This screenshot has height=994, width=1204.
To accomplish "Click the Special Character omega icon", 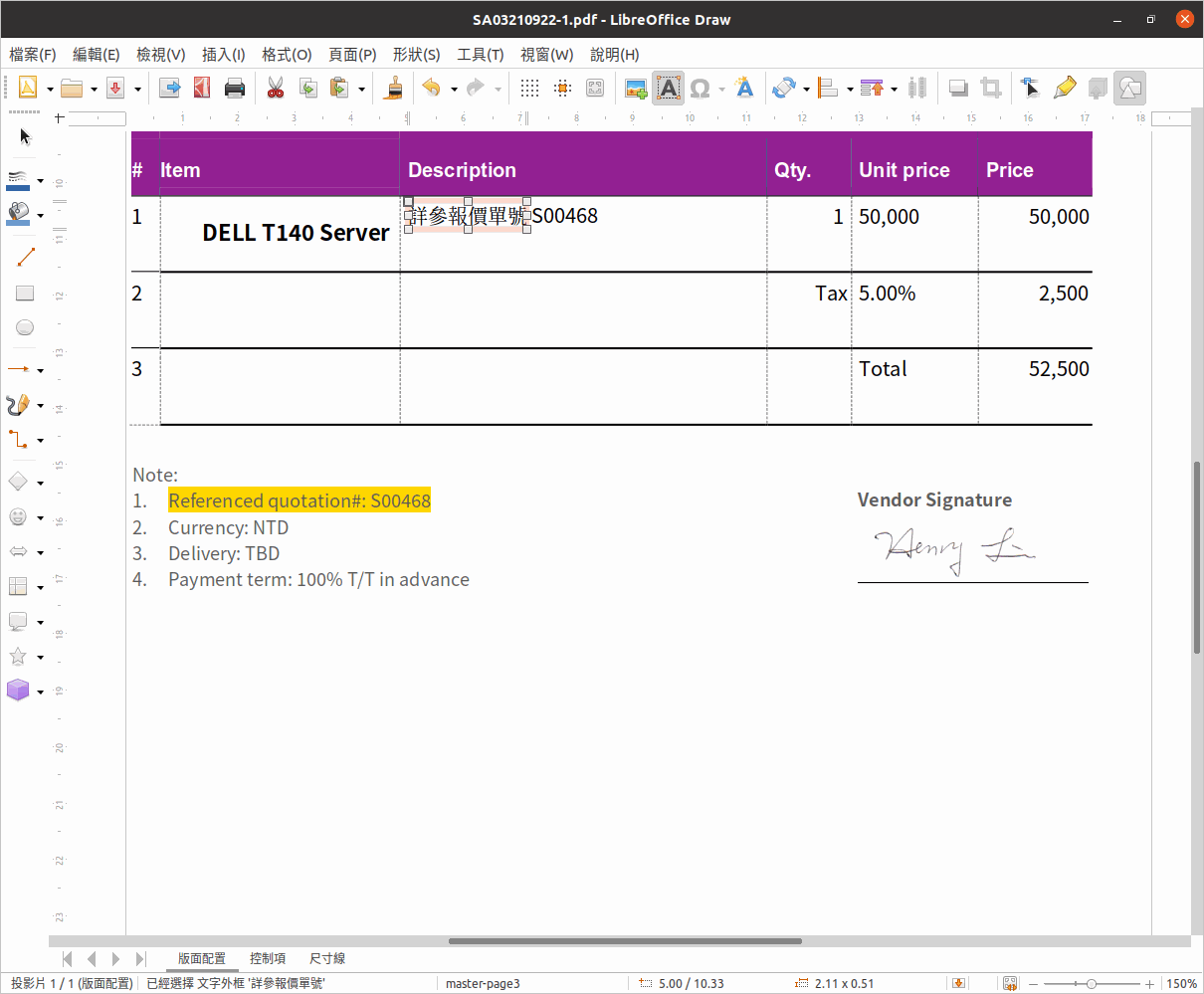I will tap(701, 89).
